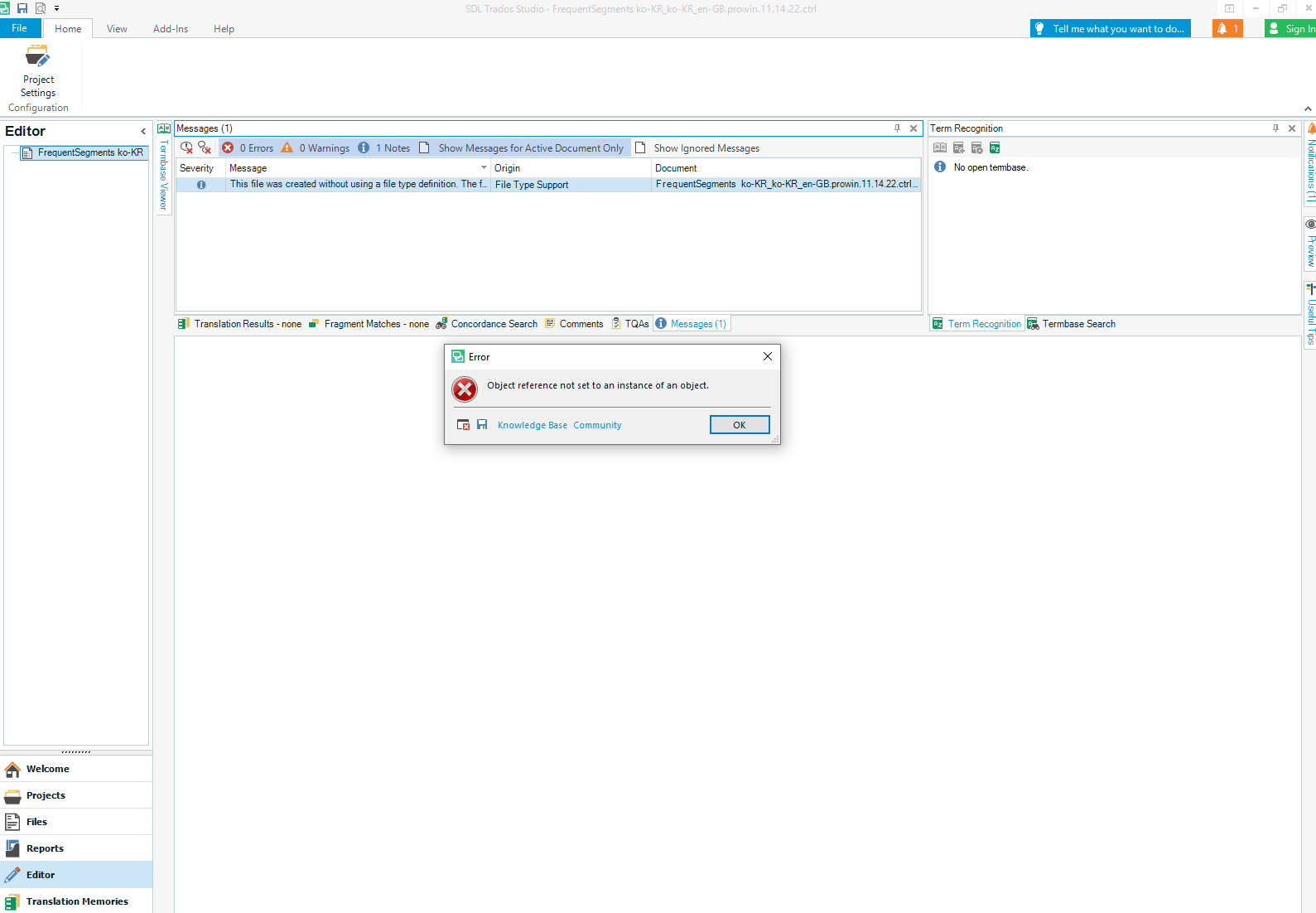Viewport: 1316px width, 913px height.
Task: Click the 'File Type Support' origin cell
Action: pos(571,184)
